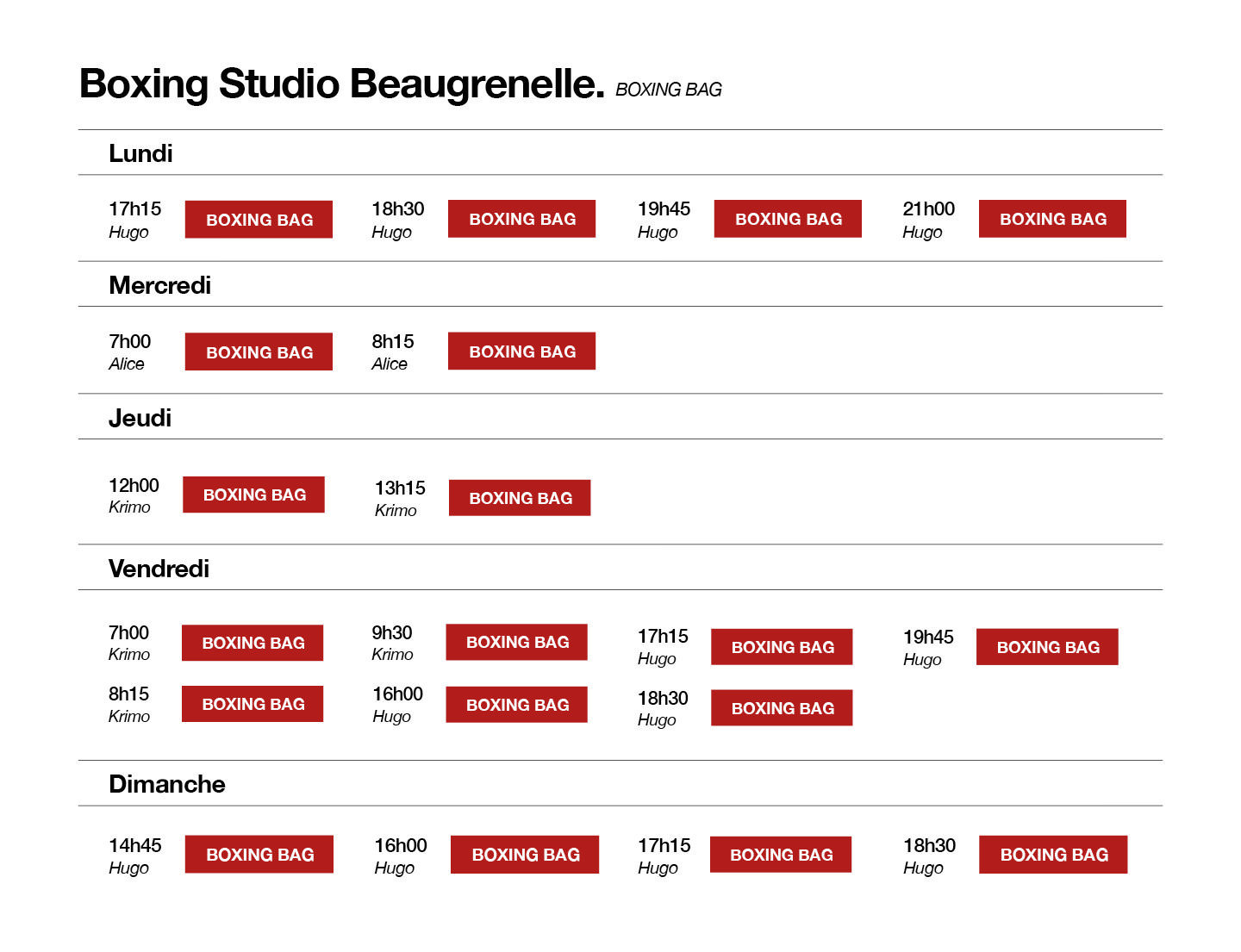Book Lundi 17h15 Boxing Bag with Hugo
Viewport: 1241px width, 952px height.
[259, 220]
